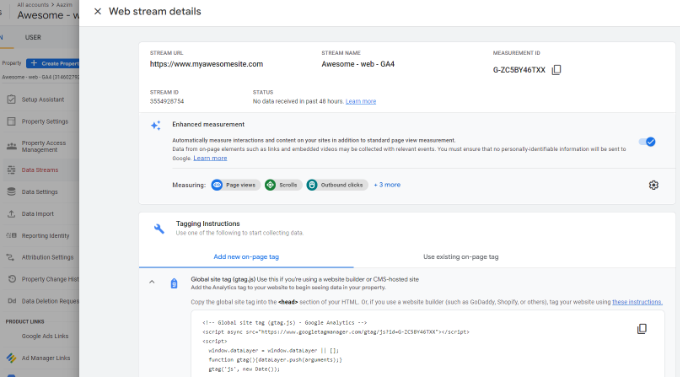Click the stream name Awesome - web - GA4
This screenshot has width=680, height=377.
click(358, 64)
